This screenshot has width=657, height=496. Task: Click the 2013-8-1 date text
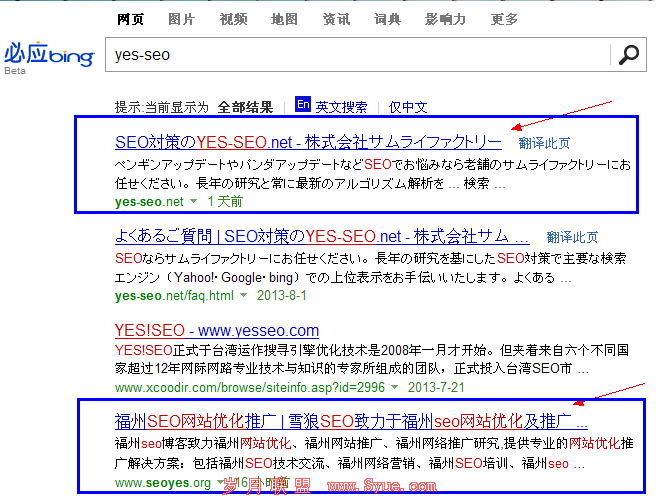(282, 295)
